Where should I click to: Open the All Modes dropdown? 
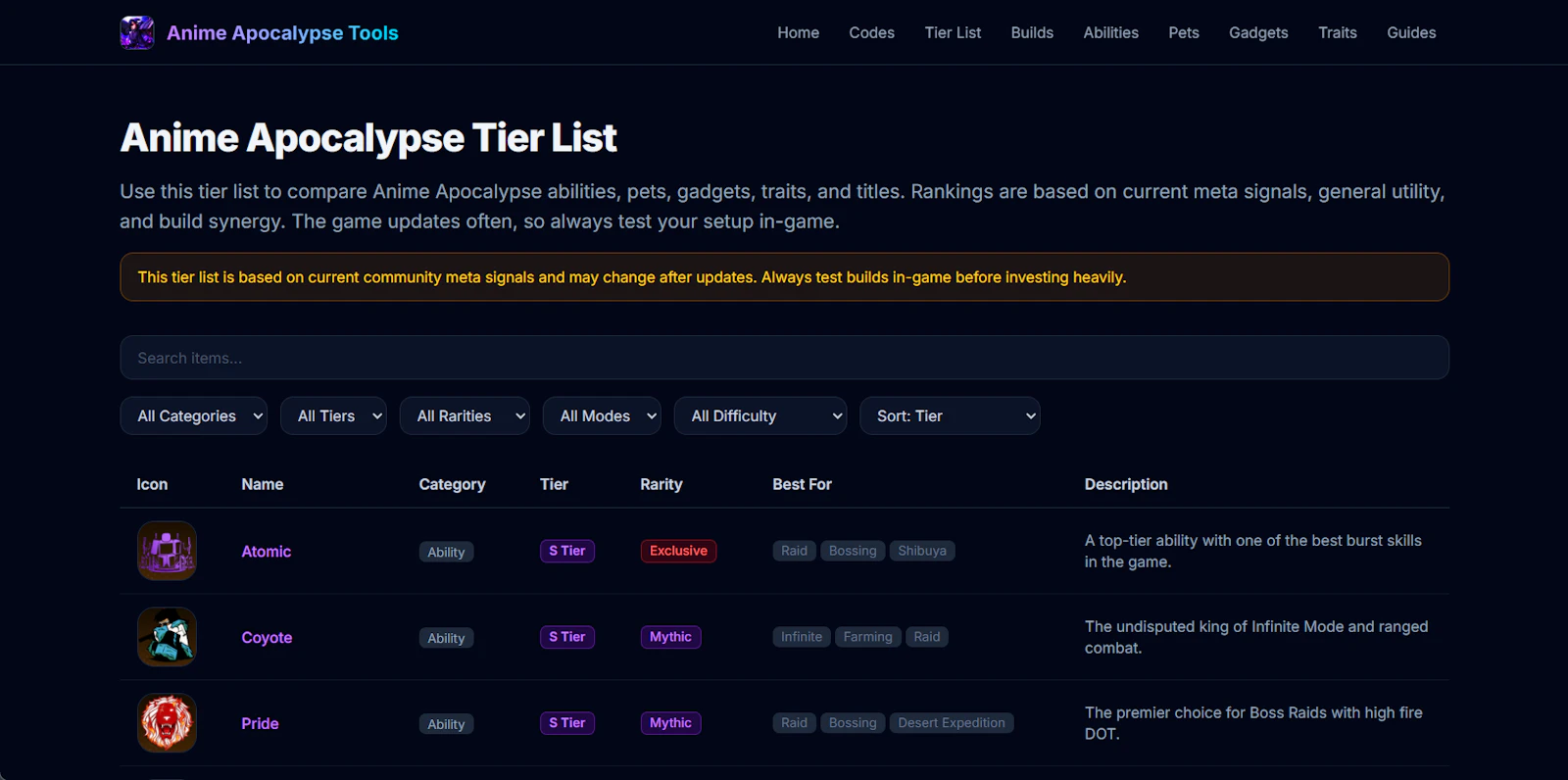pyautogui.click(x=602, y=415)
